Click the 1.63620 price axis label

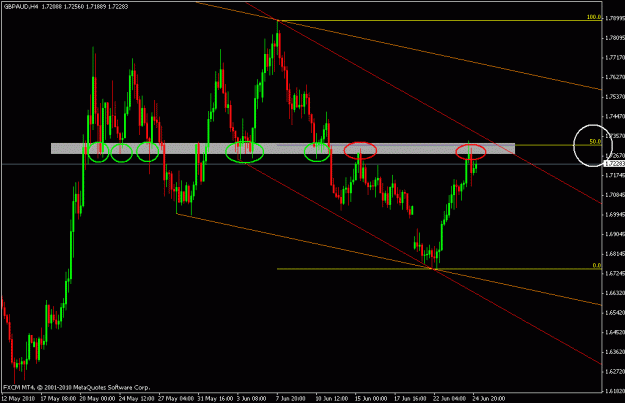point(615,352)
